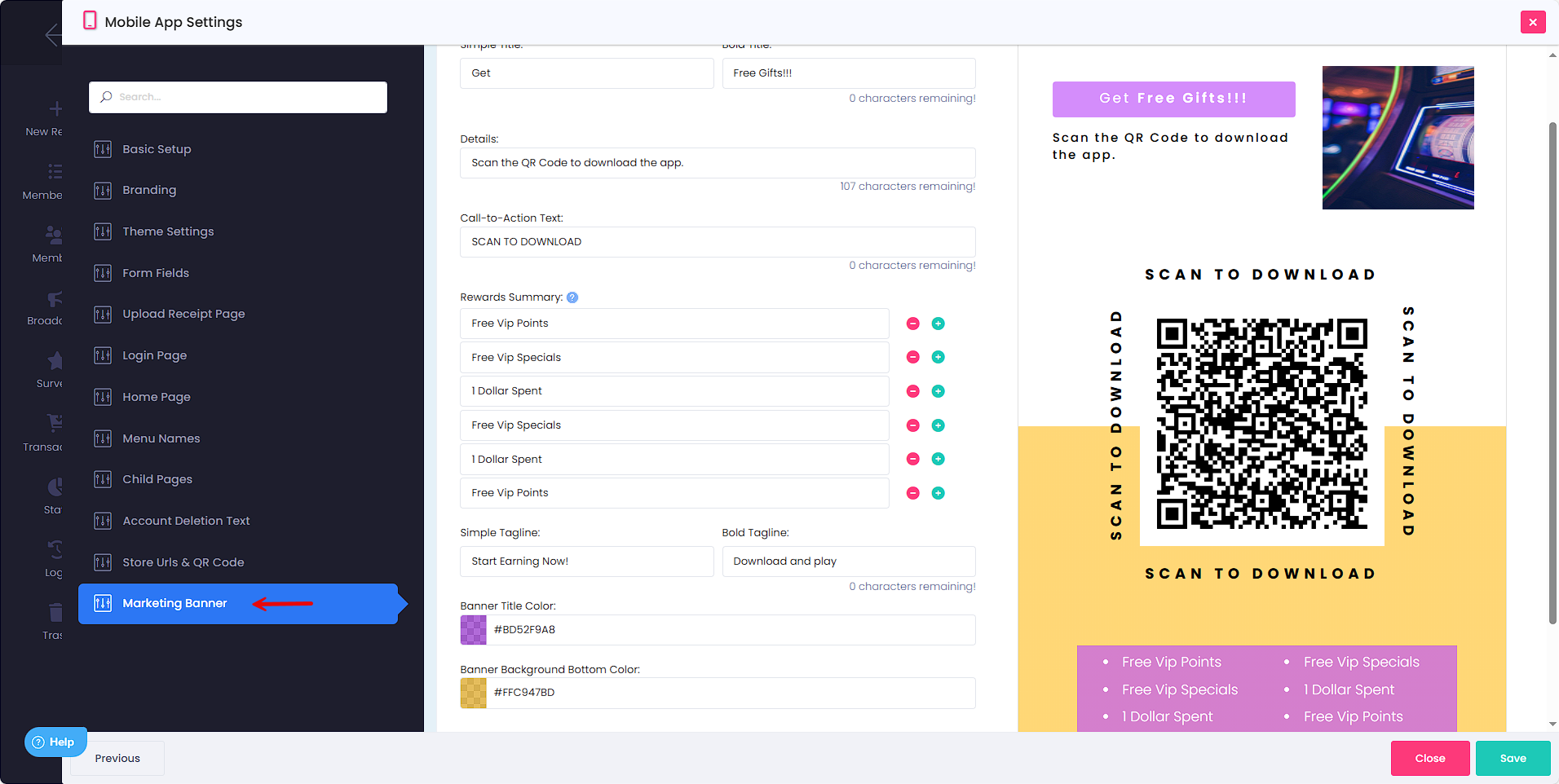1559x784 pixels.
Task: Edit the Details text field
Action: (x=718, y=163)
